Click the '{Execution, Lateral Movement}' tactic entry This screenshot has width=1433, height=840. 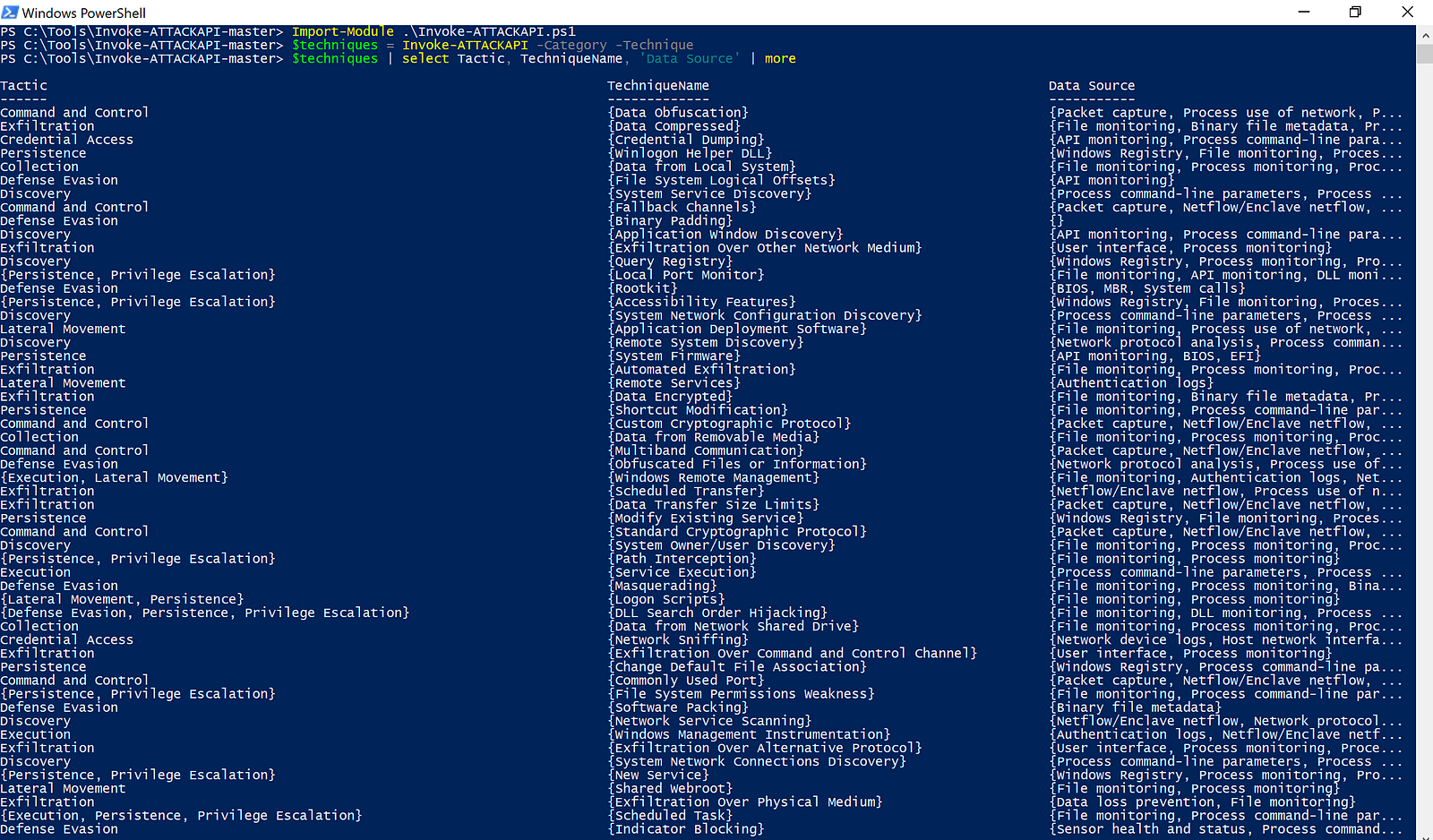pyautogui.click(x=115, y=477)
